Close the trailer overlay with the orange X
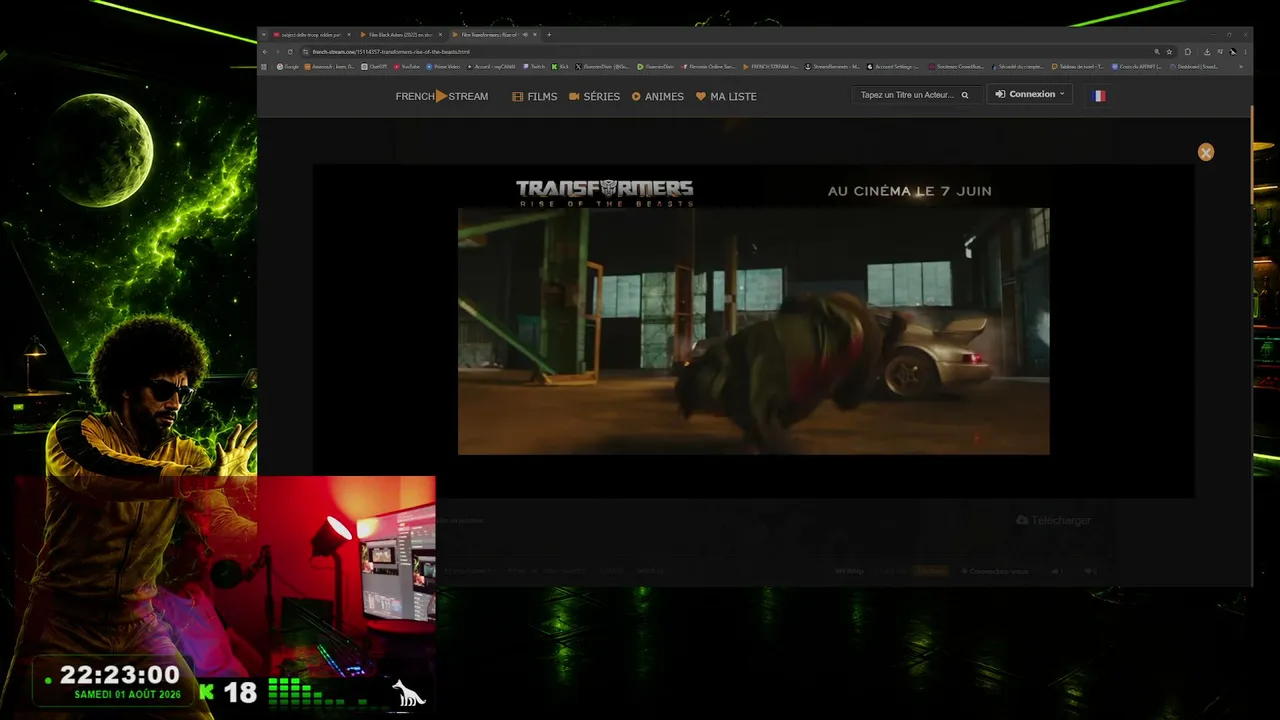This screenshot has width=1280, height=720. pos(1206,152)
